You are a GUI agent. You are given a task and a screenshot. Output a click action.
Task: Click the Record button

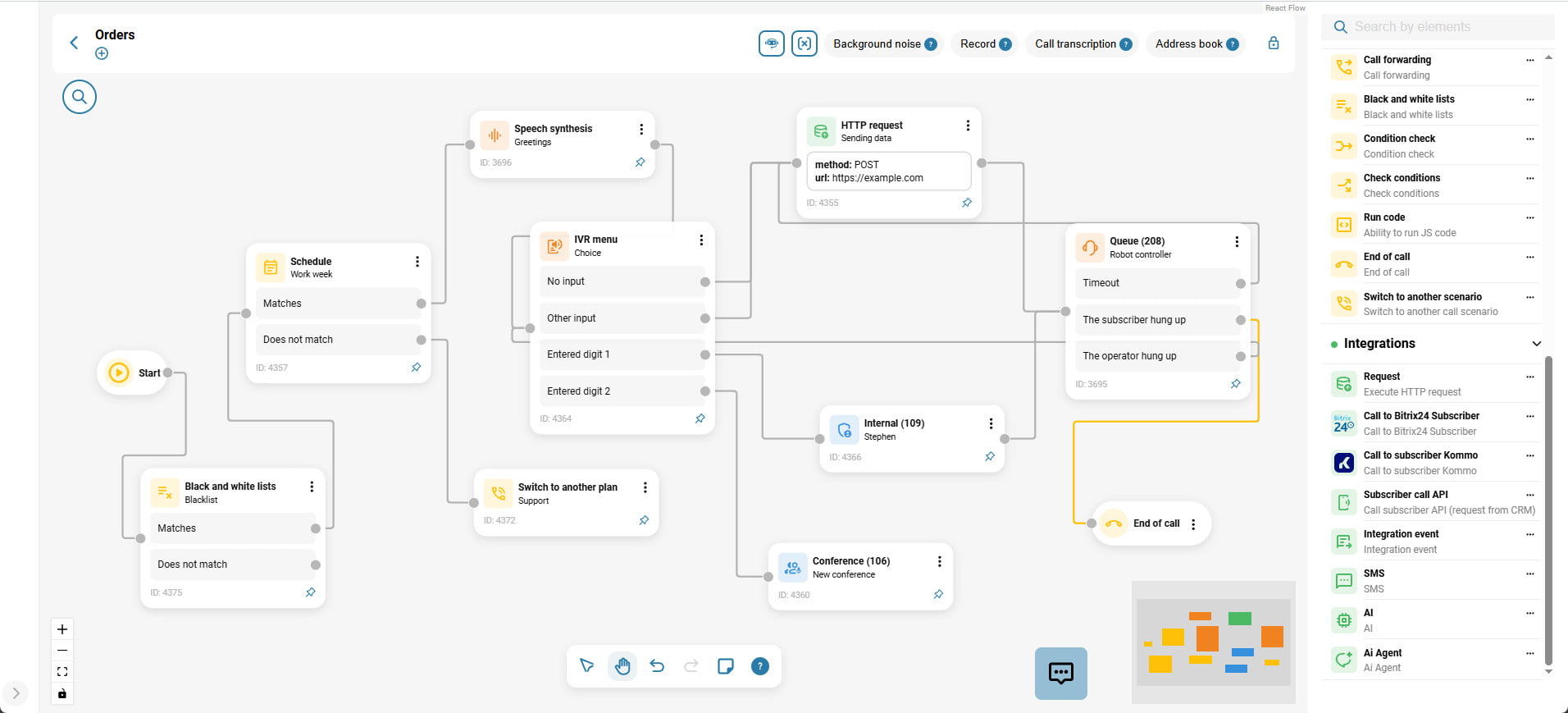(x=978, y=44)
